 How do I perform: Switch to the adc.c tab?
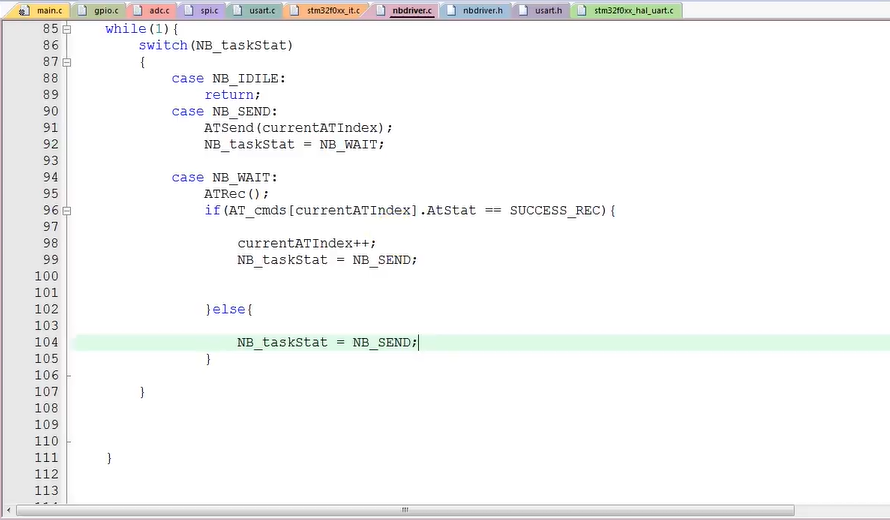point(153,10)
